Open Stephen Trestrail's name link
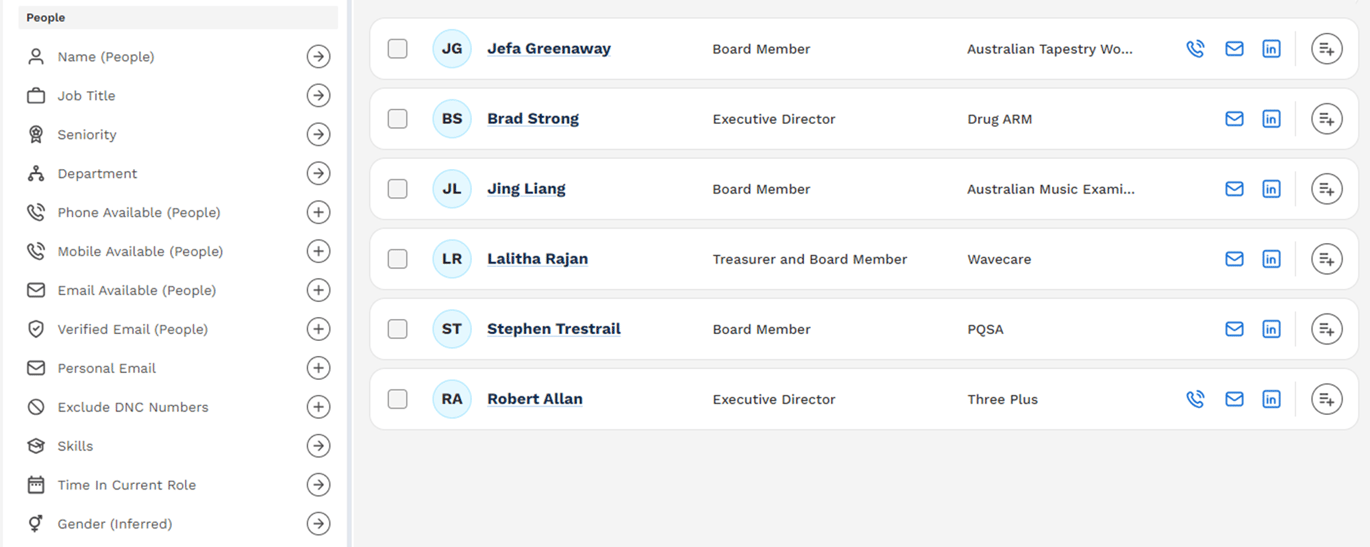This screenshot has height=547, width=1370. coord(554,329)
